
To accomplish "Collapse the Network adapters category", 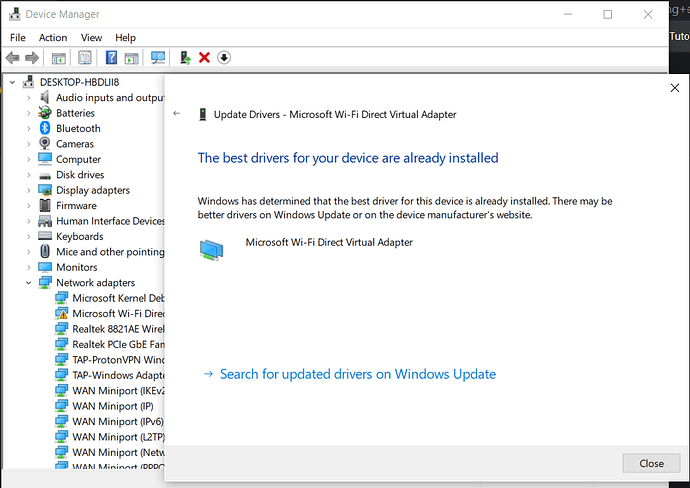I will (x=29, y=283).
